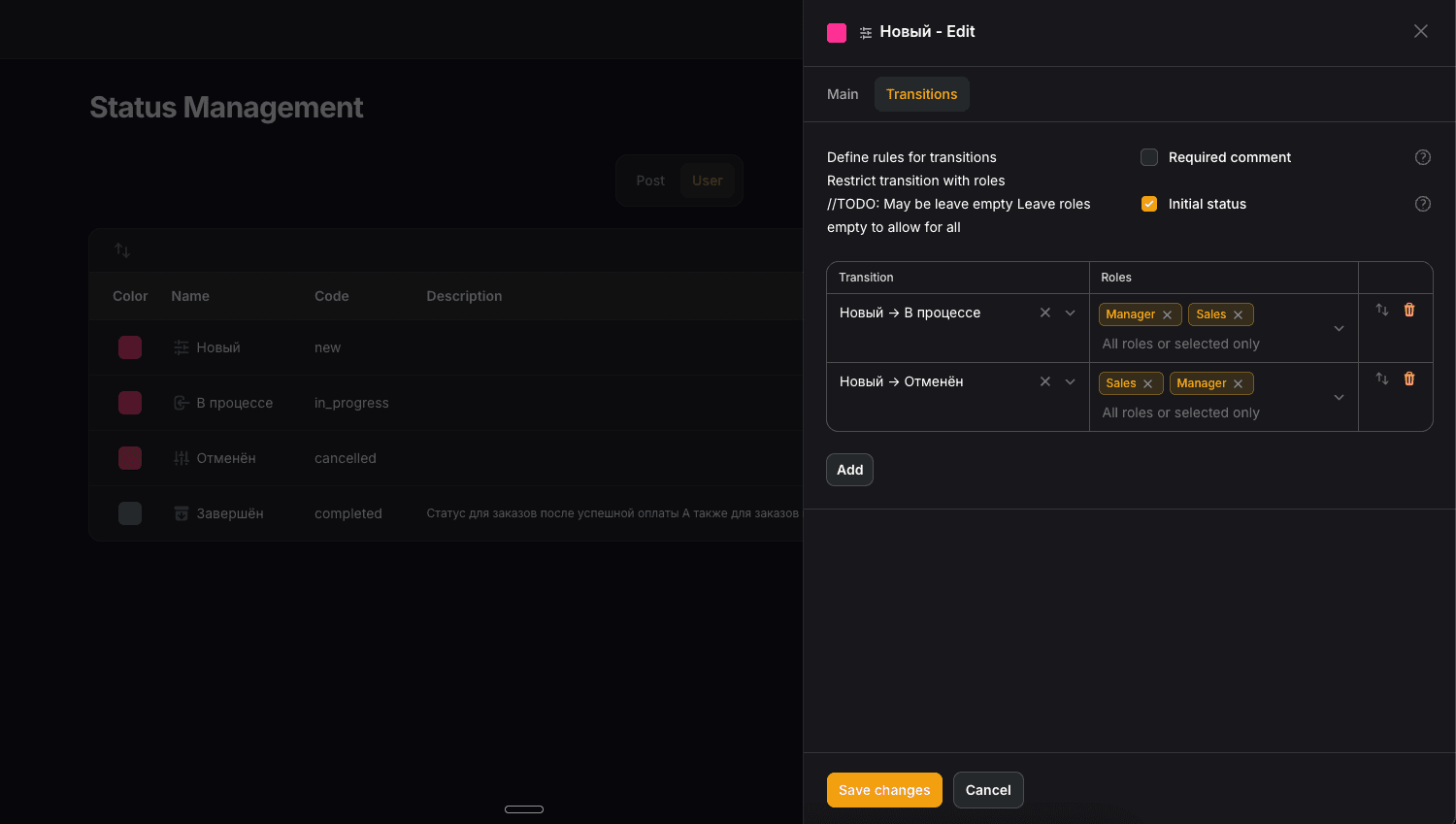
Task: Clear the Новый → Отменён transition selection
Action: pos(1045,381)
